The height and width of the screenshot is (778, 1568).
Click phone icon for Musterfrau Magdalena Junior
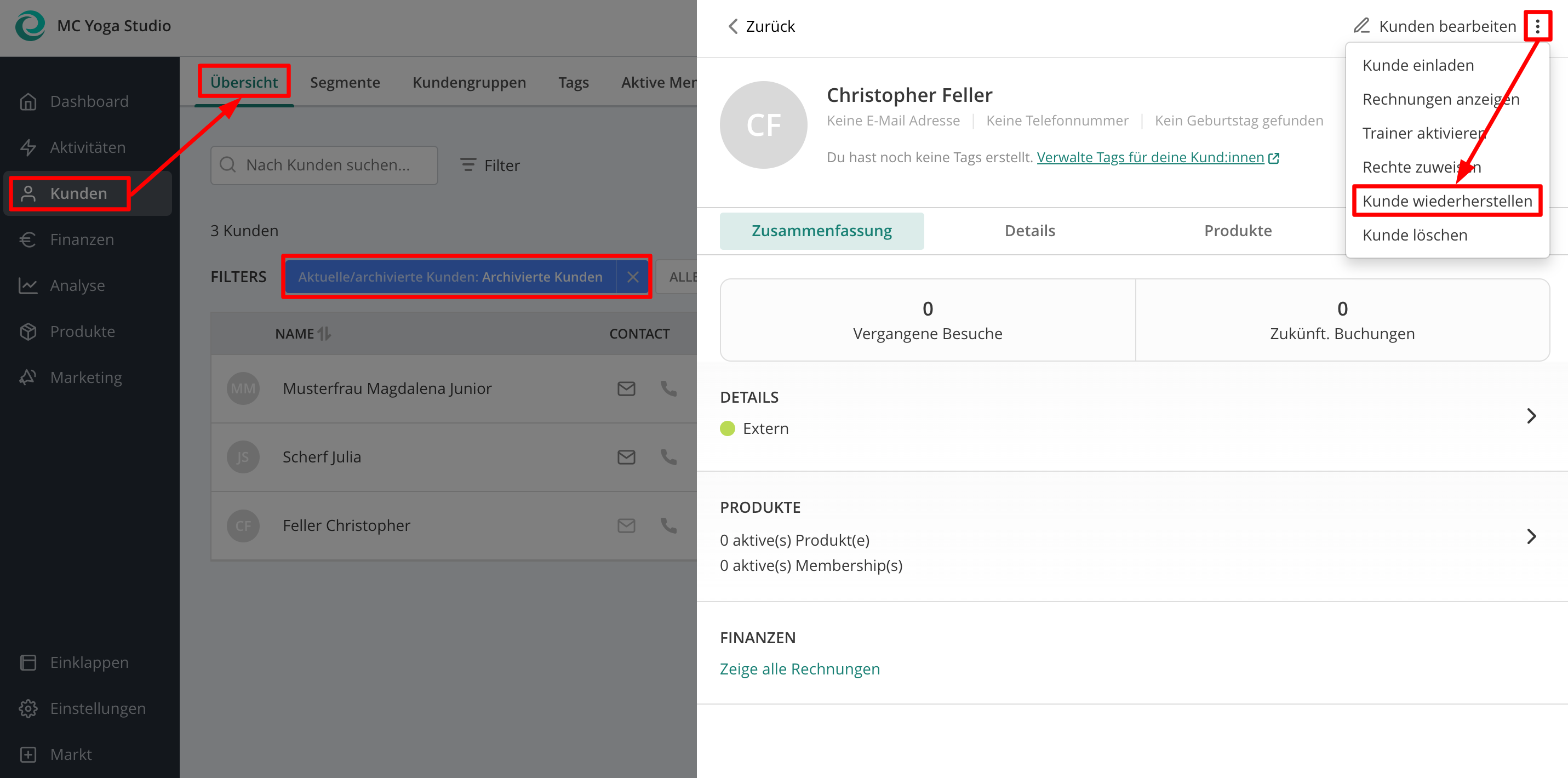[x=668, y=388]
